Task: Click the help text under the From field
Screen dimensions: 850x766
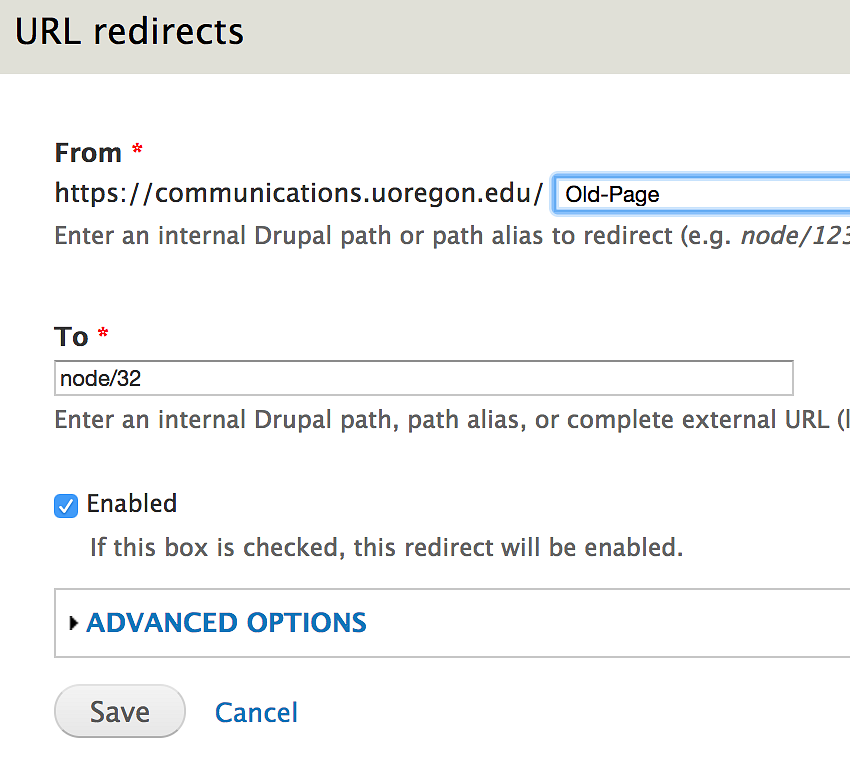Action: 380,236
